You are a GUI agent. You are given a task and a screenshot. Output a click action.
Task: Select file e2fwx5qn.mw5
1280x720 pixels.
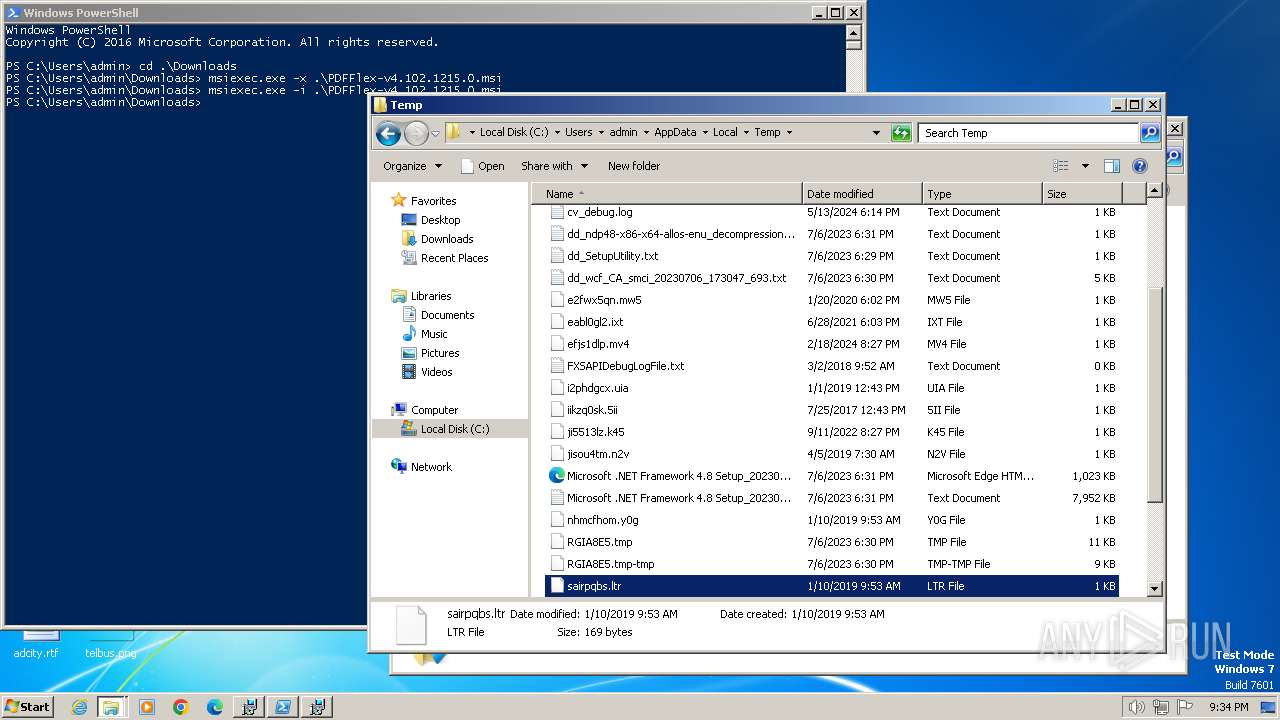(604, 300)
